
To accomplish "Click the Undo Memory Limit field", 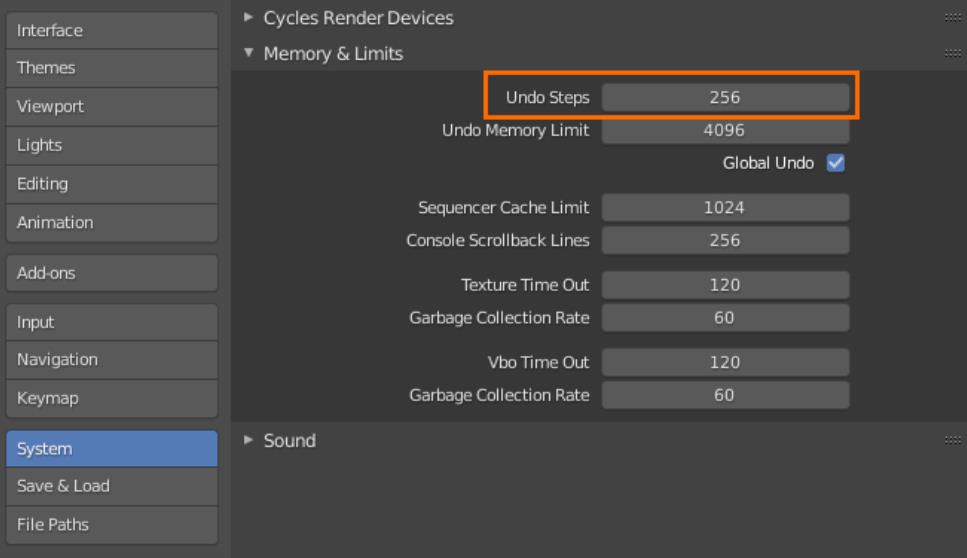I will 725,130.
